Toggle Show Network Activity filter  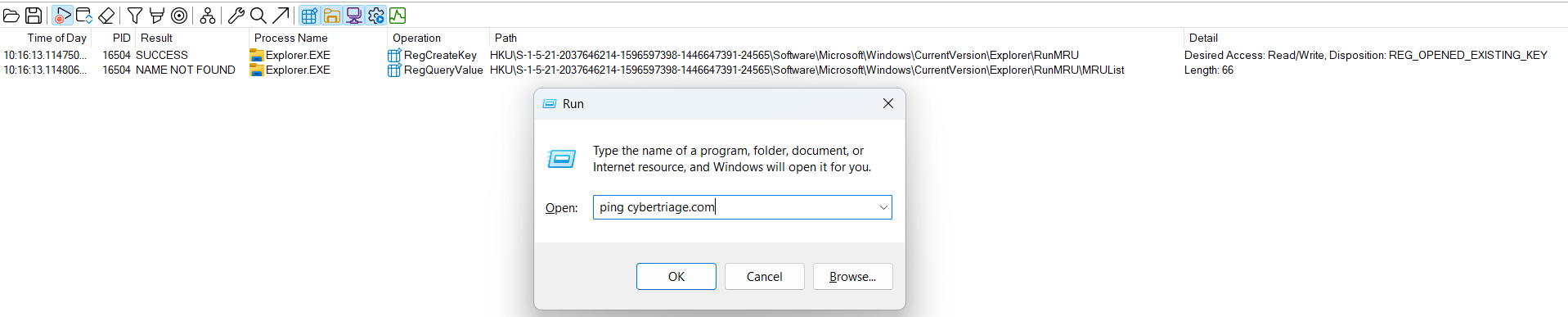(x=353, y=16)
